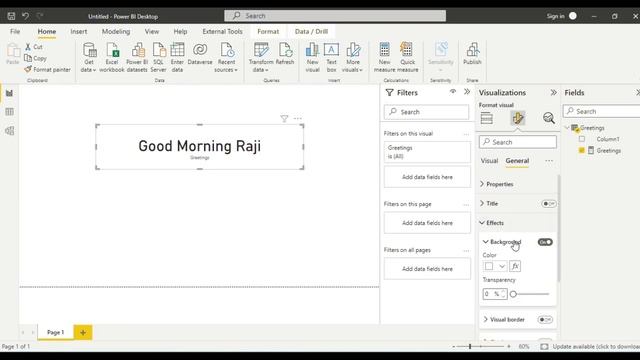Click Paste in the Clipboard group
Viewport: 640px width, 360px height.
coord(13,54)
